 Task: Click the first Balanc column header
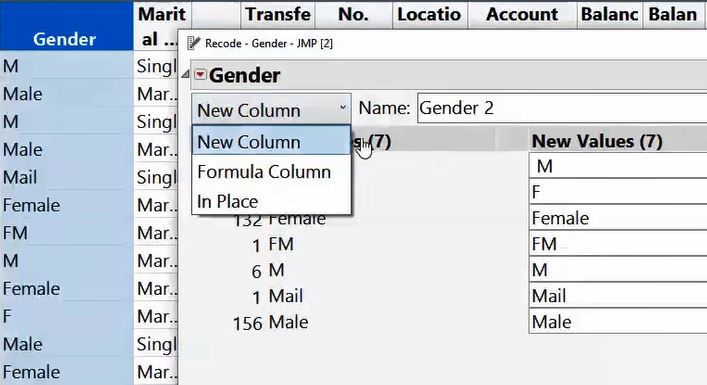coord(609,14)
